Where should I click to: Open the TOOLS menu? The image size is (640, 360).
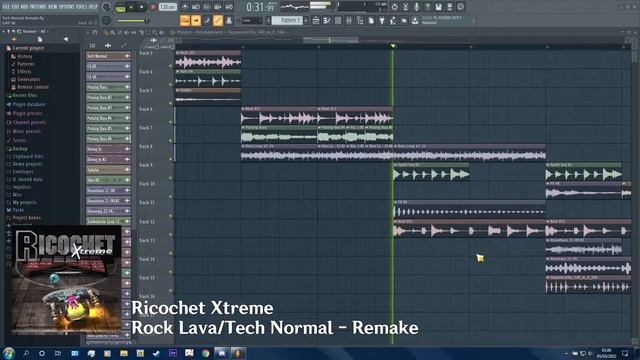click(x=82, y=7)
